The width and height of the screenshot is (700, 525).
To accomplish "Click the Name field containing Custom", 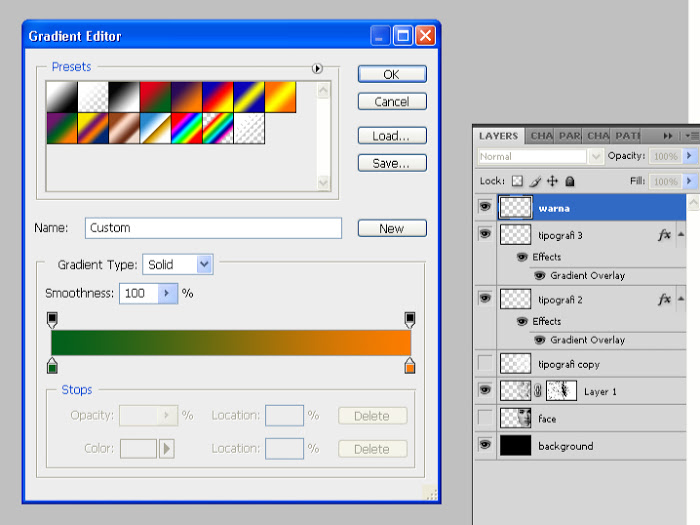I will (213, 228).
